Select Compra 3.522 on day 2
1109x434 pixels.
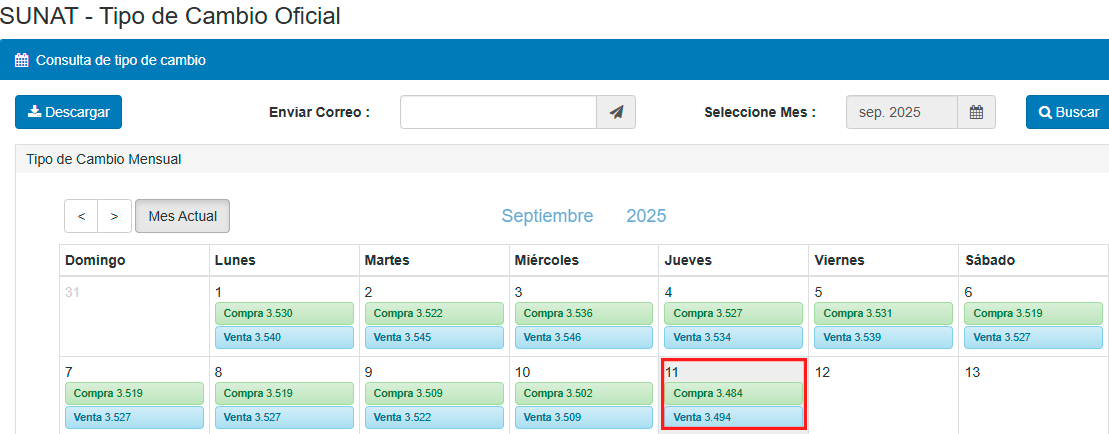(434, 313)
